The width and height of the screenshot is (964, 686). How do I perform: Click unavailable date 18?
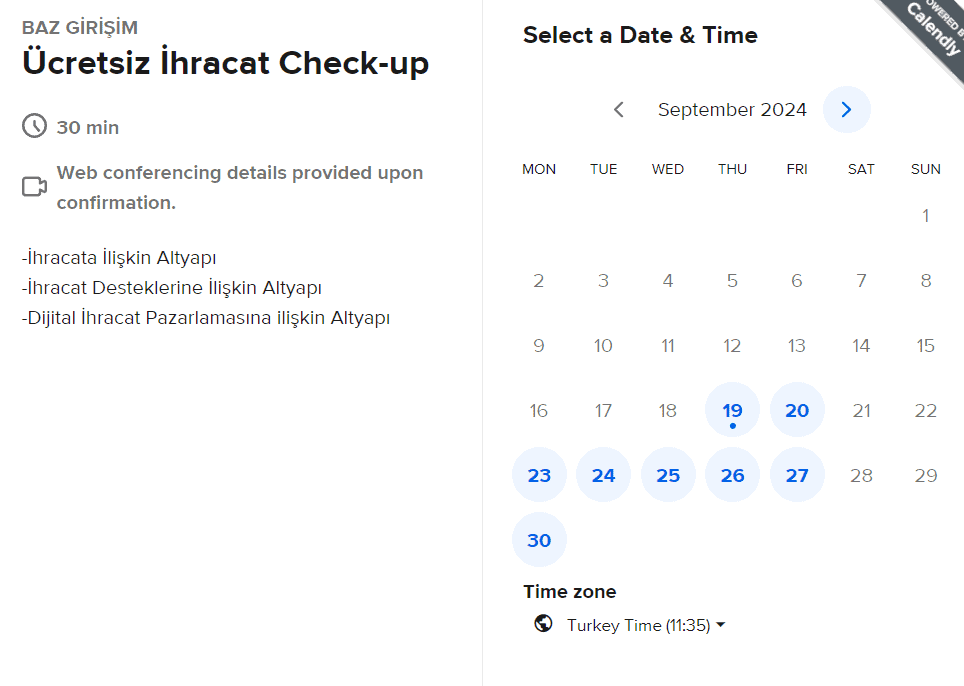click(668, 410)
